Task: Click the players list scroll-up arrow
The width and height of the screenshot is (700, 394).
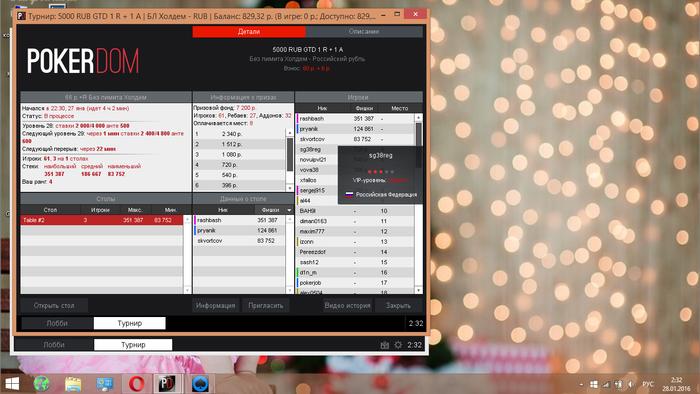Action: 418,118
